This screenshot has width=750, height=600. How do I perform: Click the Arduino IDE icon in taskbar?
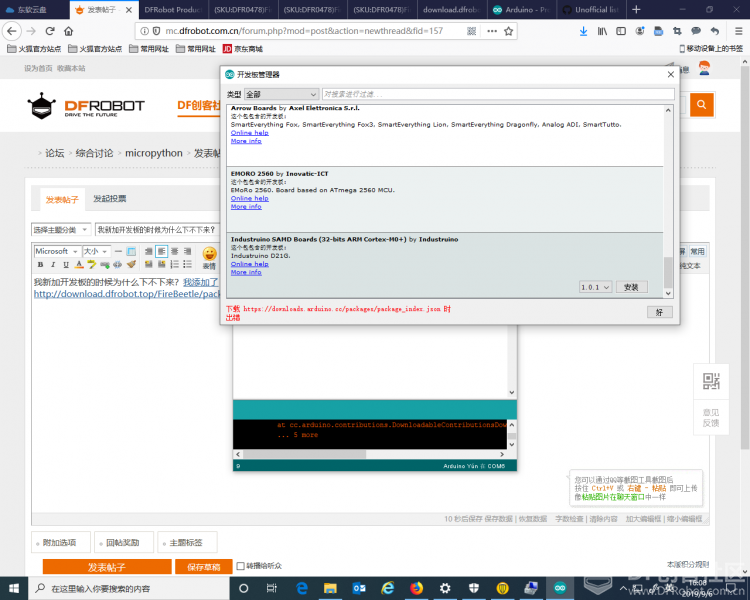tap(560, 588)
